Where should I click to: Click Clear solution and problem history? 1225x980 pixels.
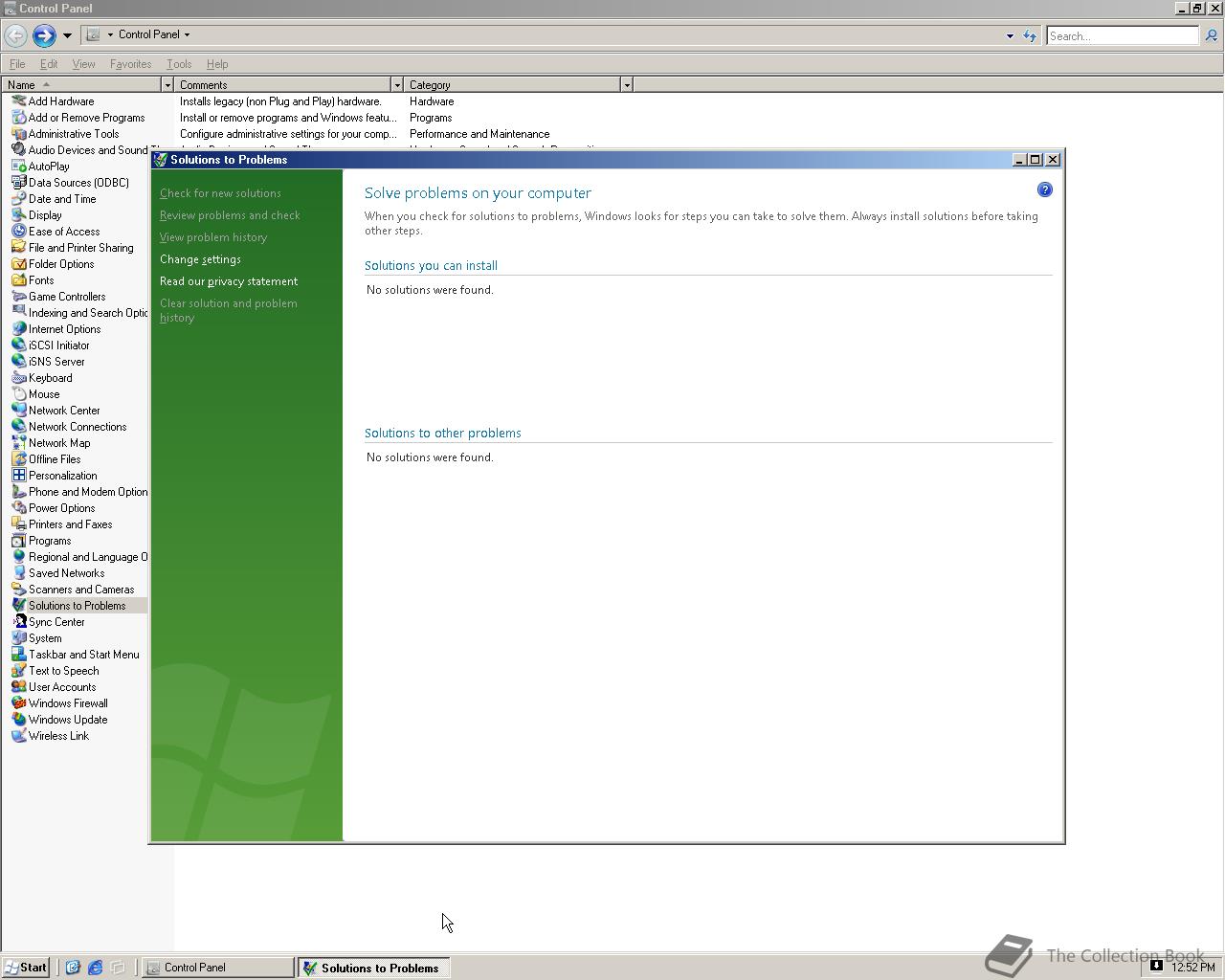229,310
